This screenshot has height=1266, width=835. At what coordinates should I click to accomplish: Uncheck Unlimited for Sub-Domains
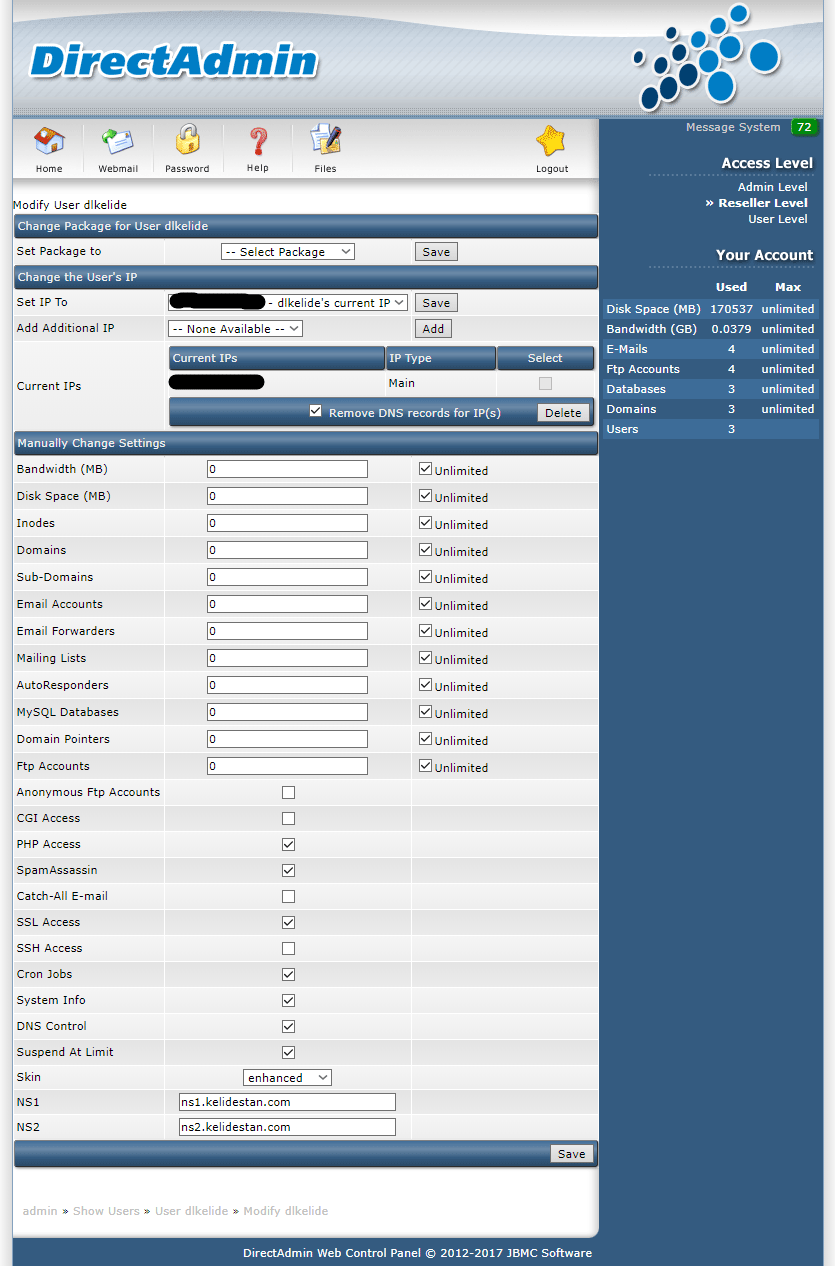pyautogui.click(x=425, y=576)
